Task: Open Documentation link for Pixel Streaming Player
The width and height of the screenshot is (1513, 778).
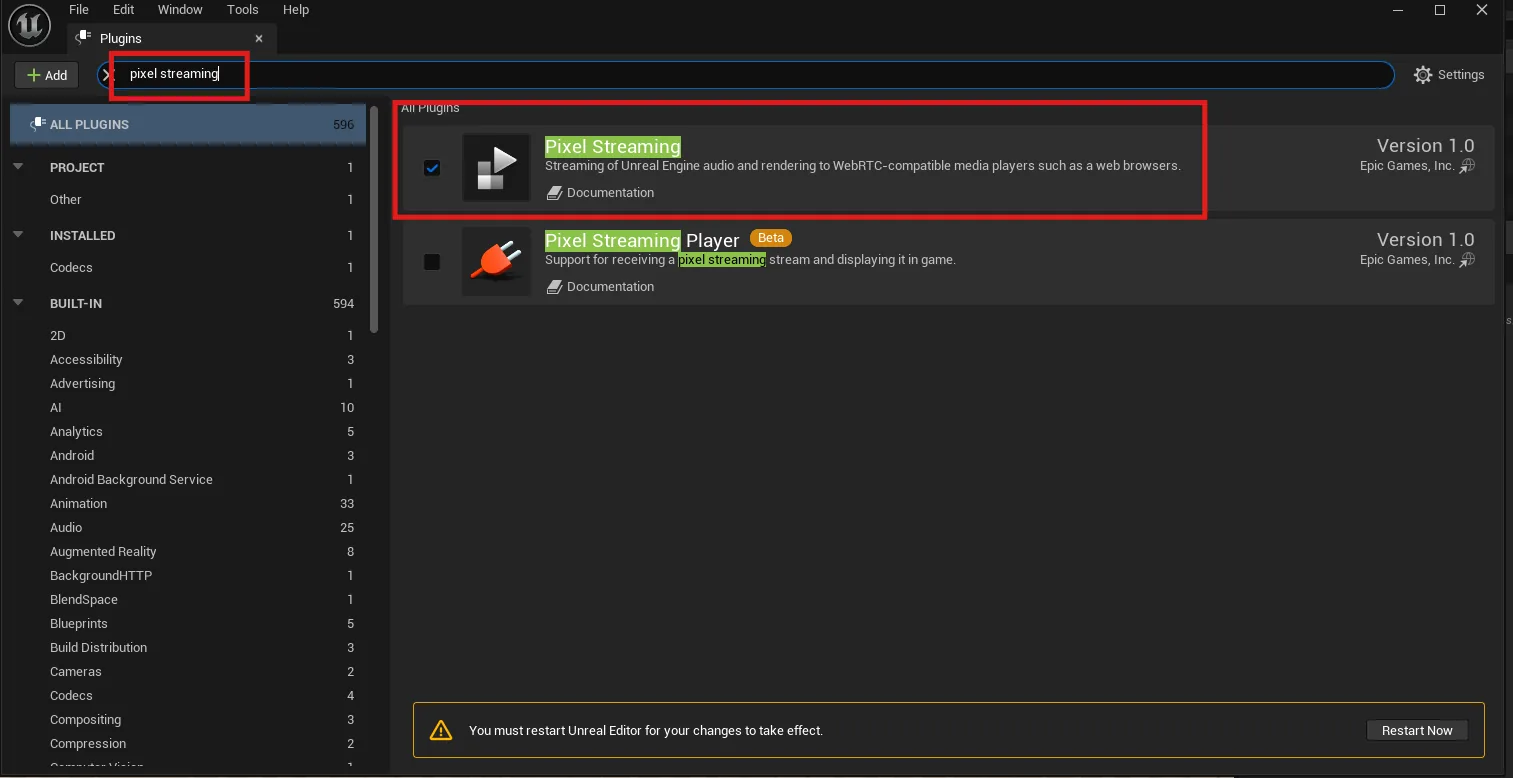Action: tap(610, 287)
